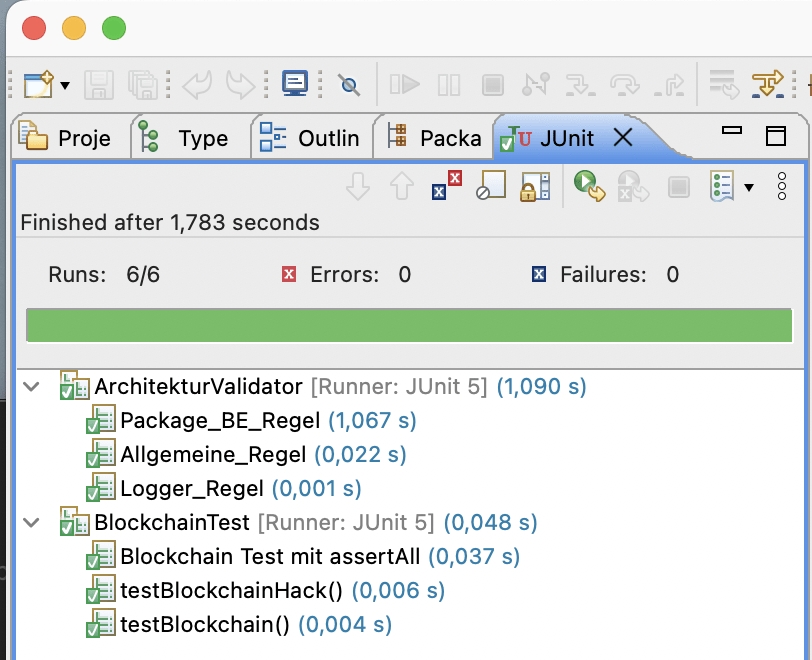
Task: Maximize the JUnit view panel
Action: 776,136
